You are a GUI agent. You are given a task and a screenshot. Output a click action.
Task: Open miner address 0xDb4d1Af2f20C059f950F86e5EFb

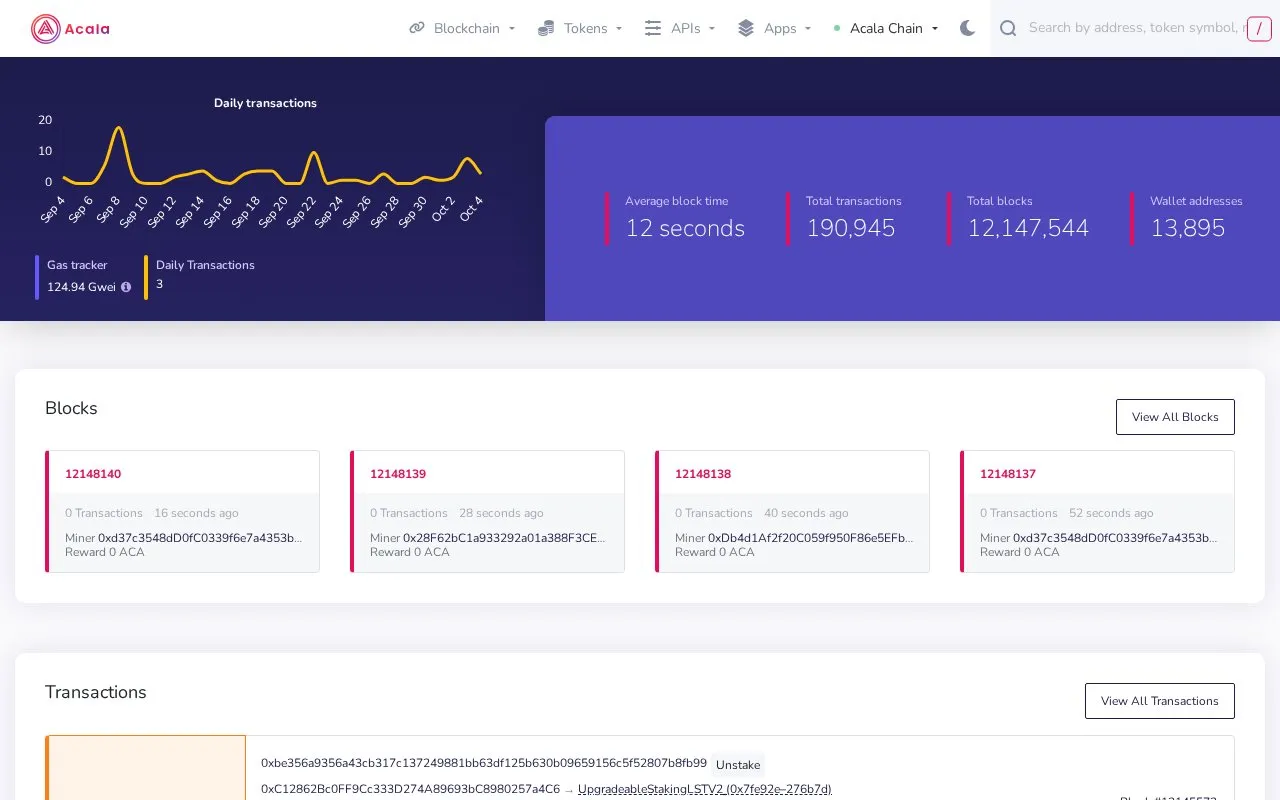810,538
